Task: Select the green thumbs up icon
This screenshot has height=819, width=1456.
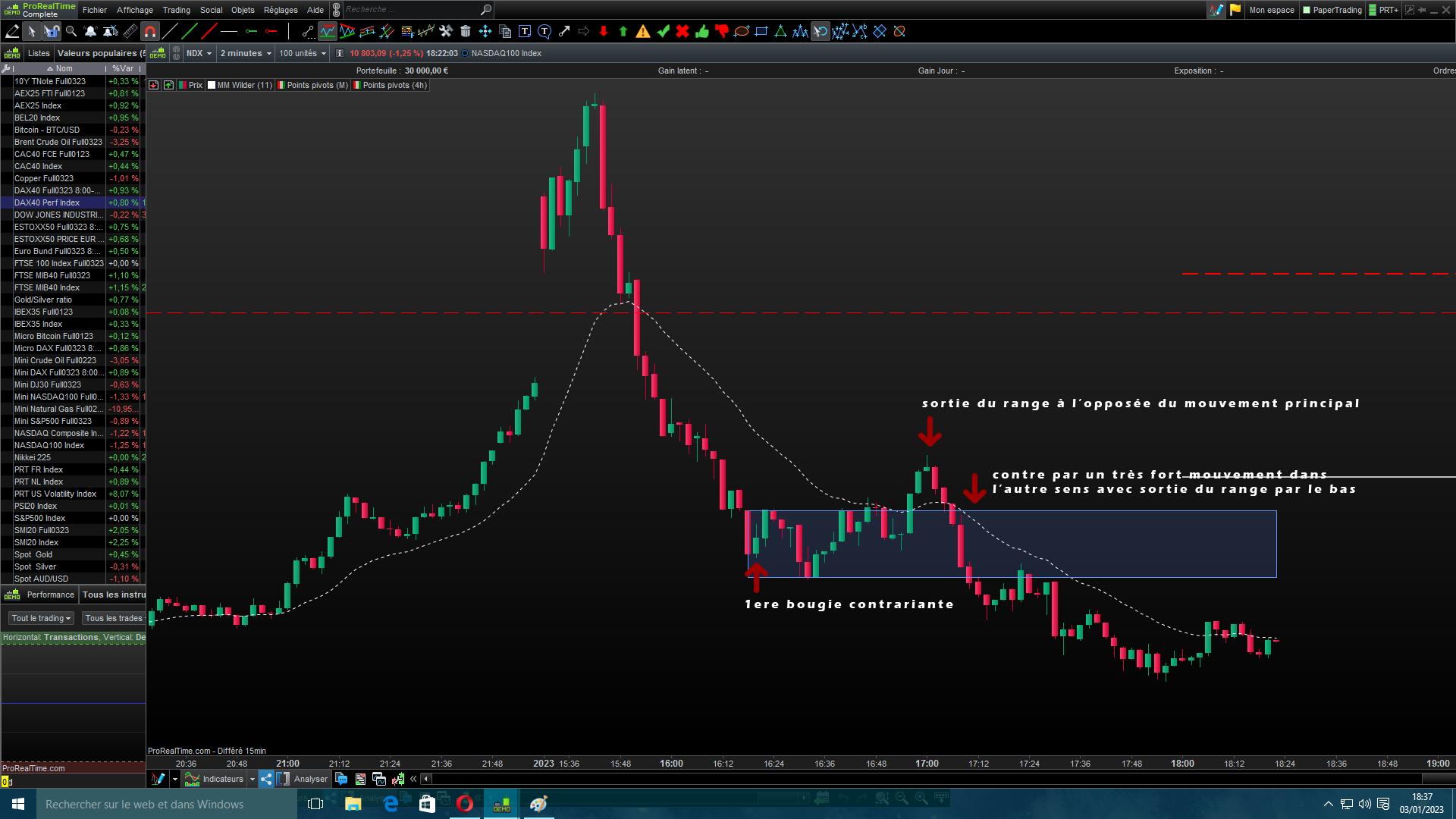Action: click(x=702, y=31)
